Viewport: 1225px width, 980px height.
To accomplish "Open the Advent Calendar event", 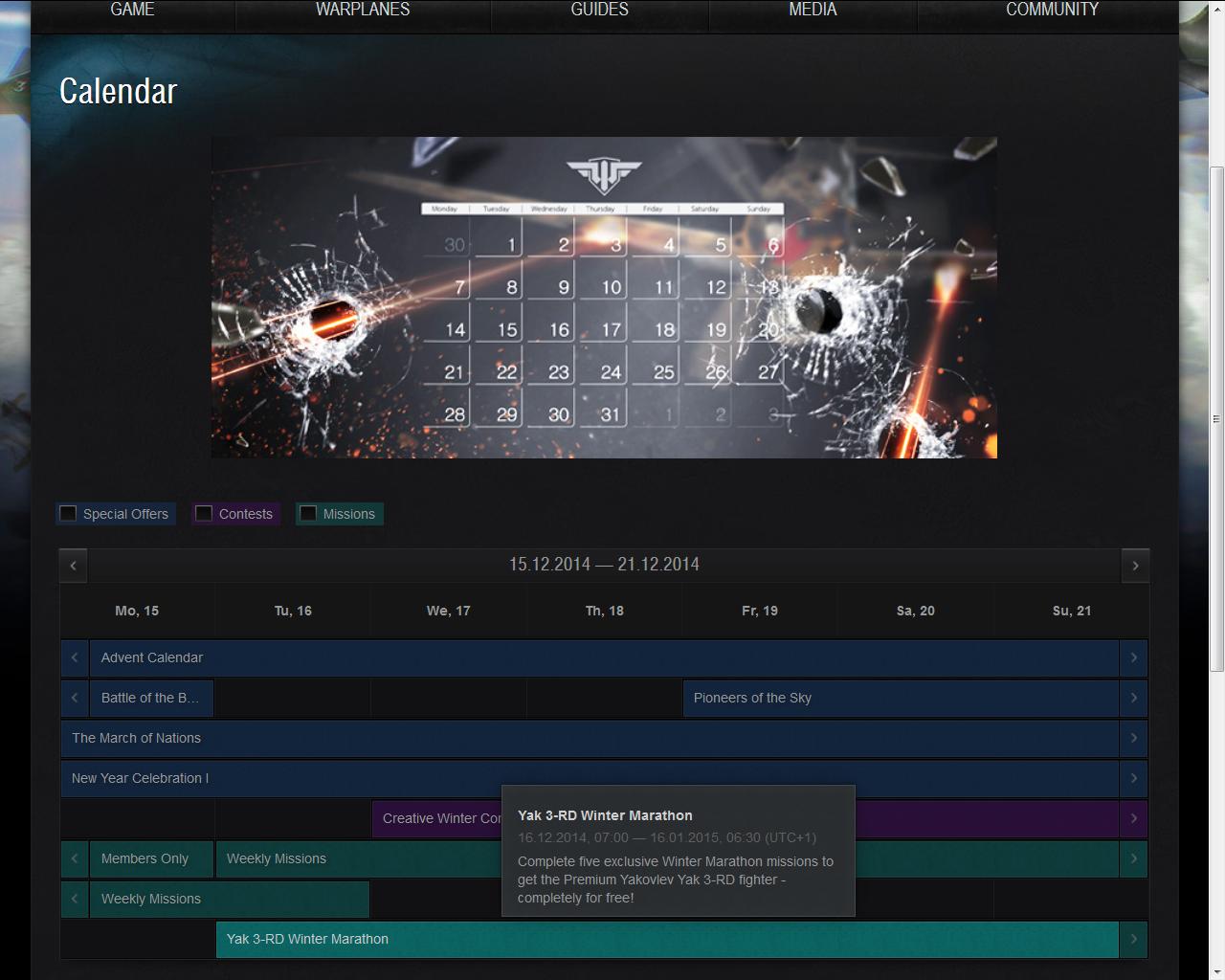I will [604, 657].
